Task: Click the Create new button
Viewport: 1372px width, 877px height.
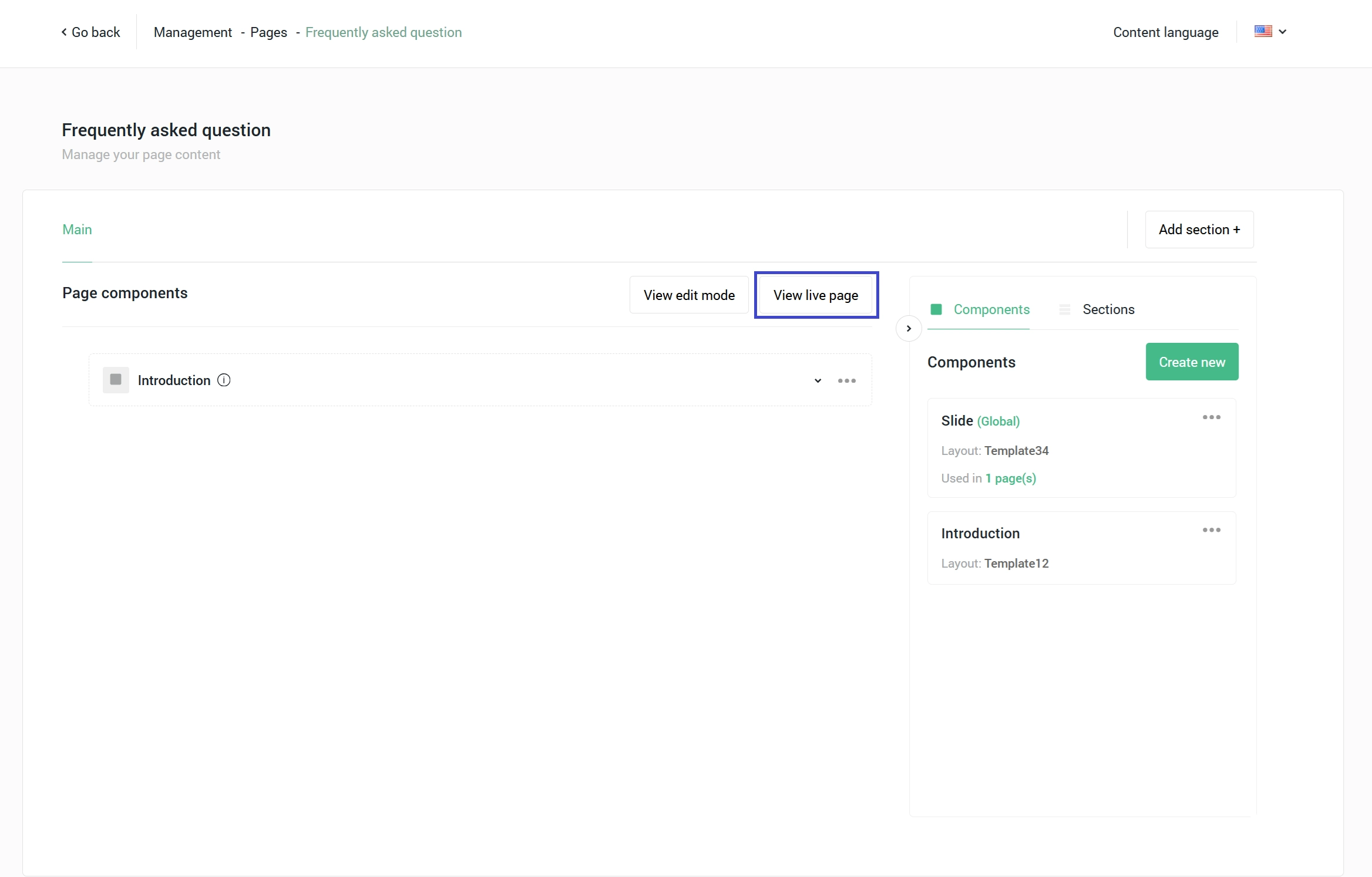Action: pyautogui.click(x=1192, y=362)
